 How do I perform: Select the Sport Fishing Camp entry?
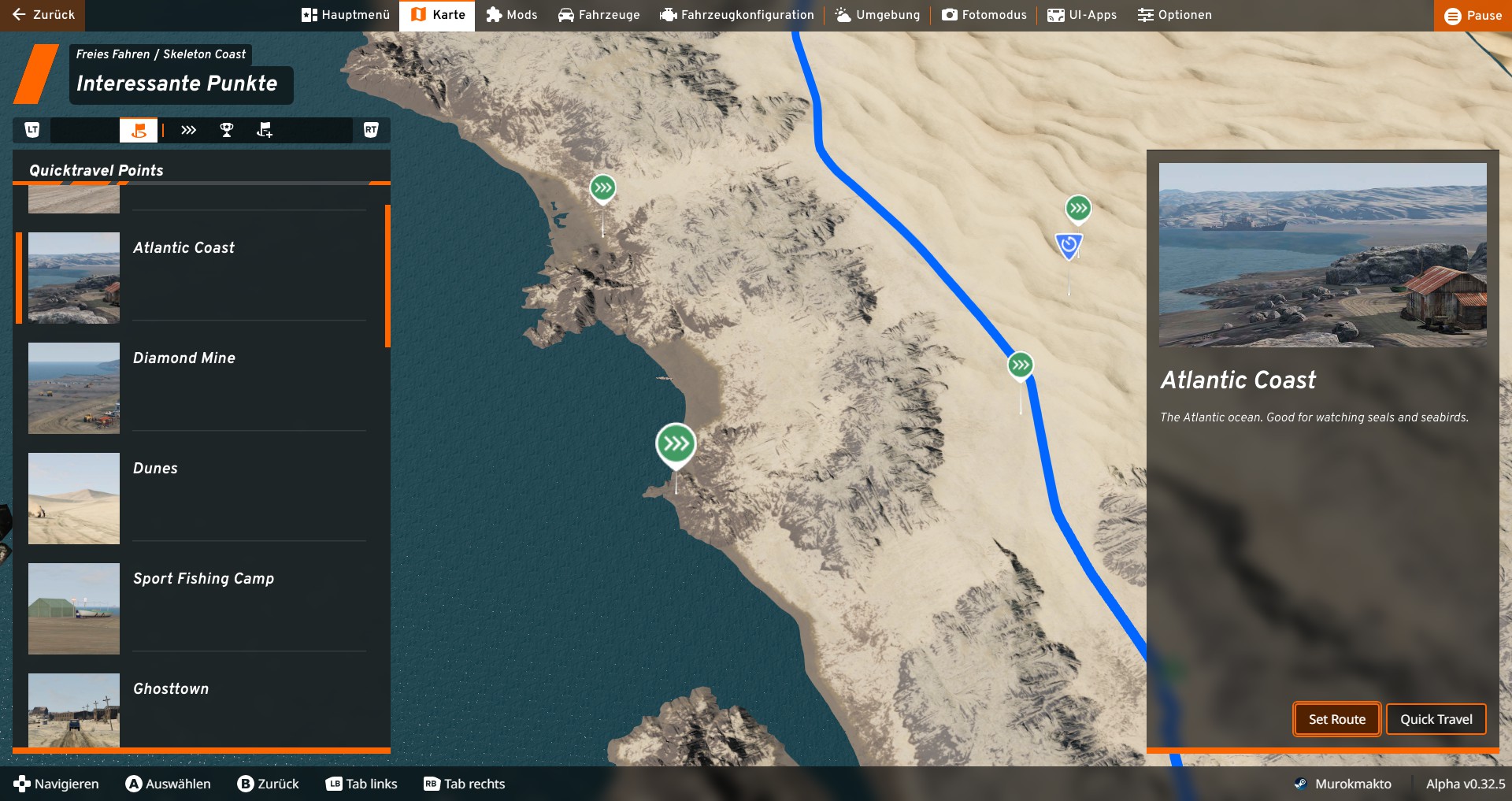click(x=197, y=608)
